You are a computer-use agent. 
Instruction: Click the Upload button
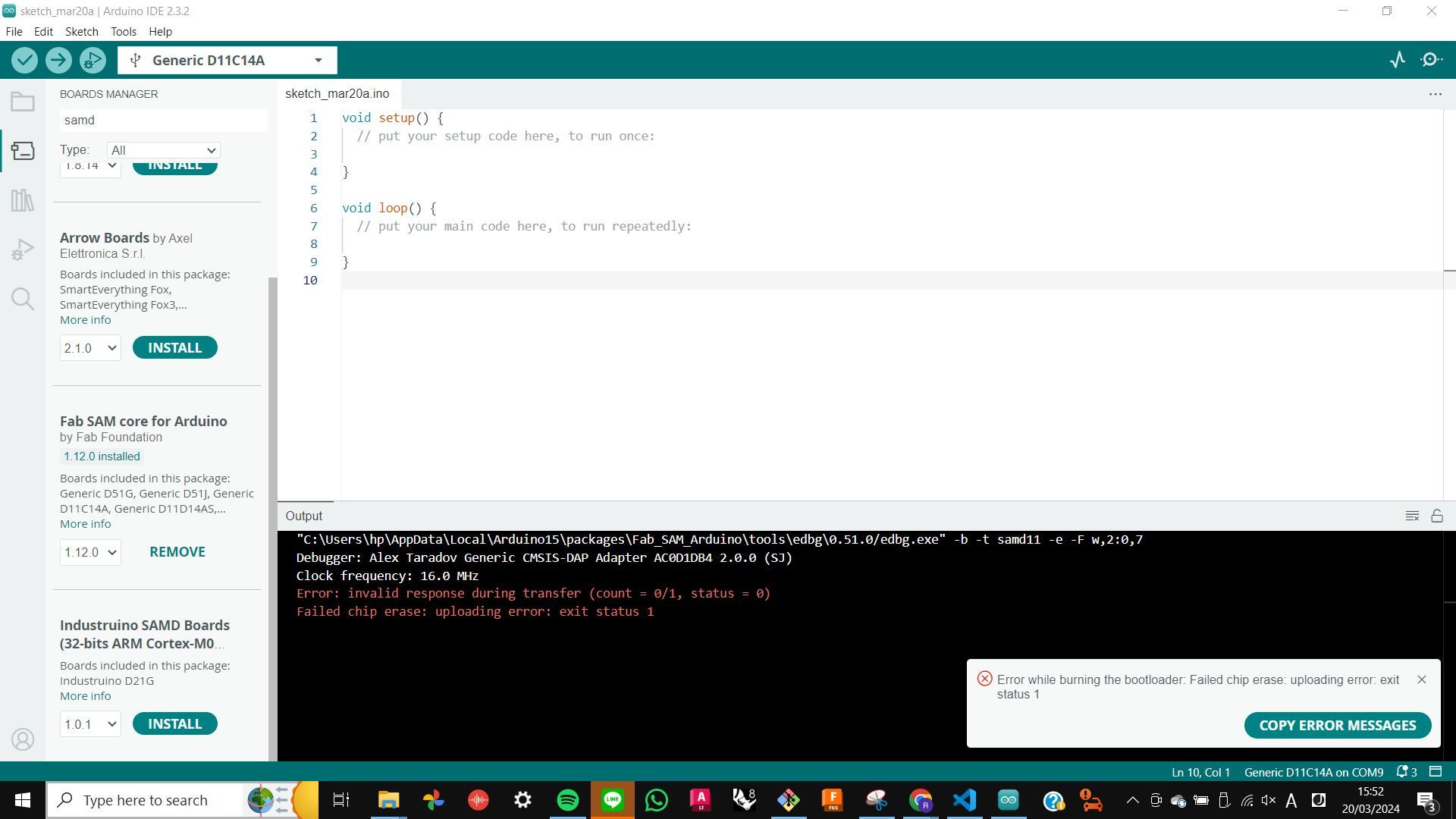[58, 60]
